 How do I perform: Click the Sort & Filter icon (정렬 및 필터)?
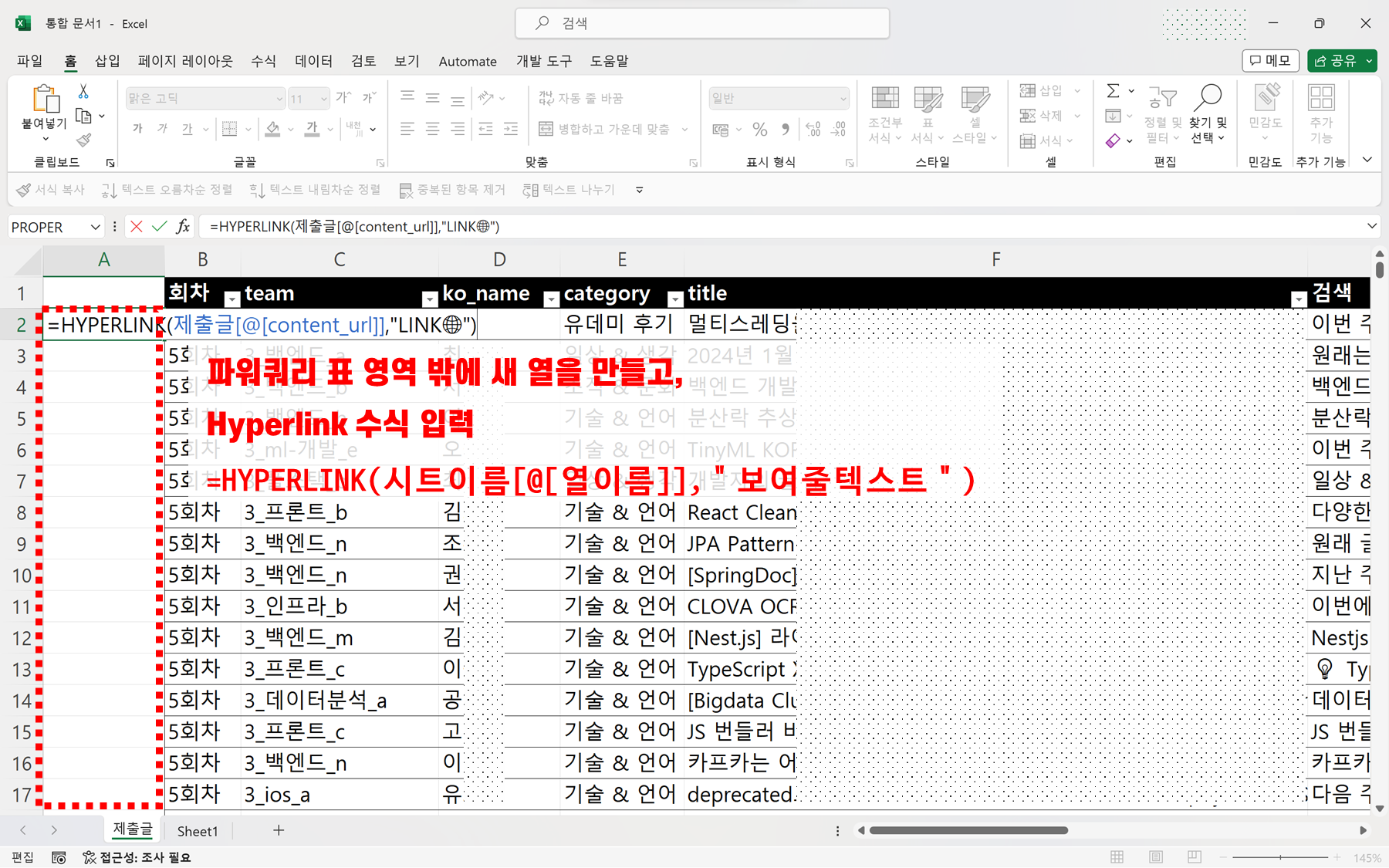[1162, 98]
